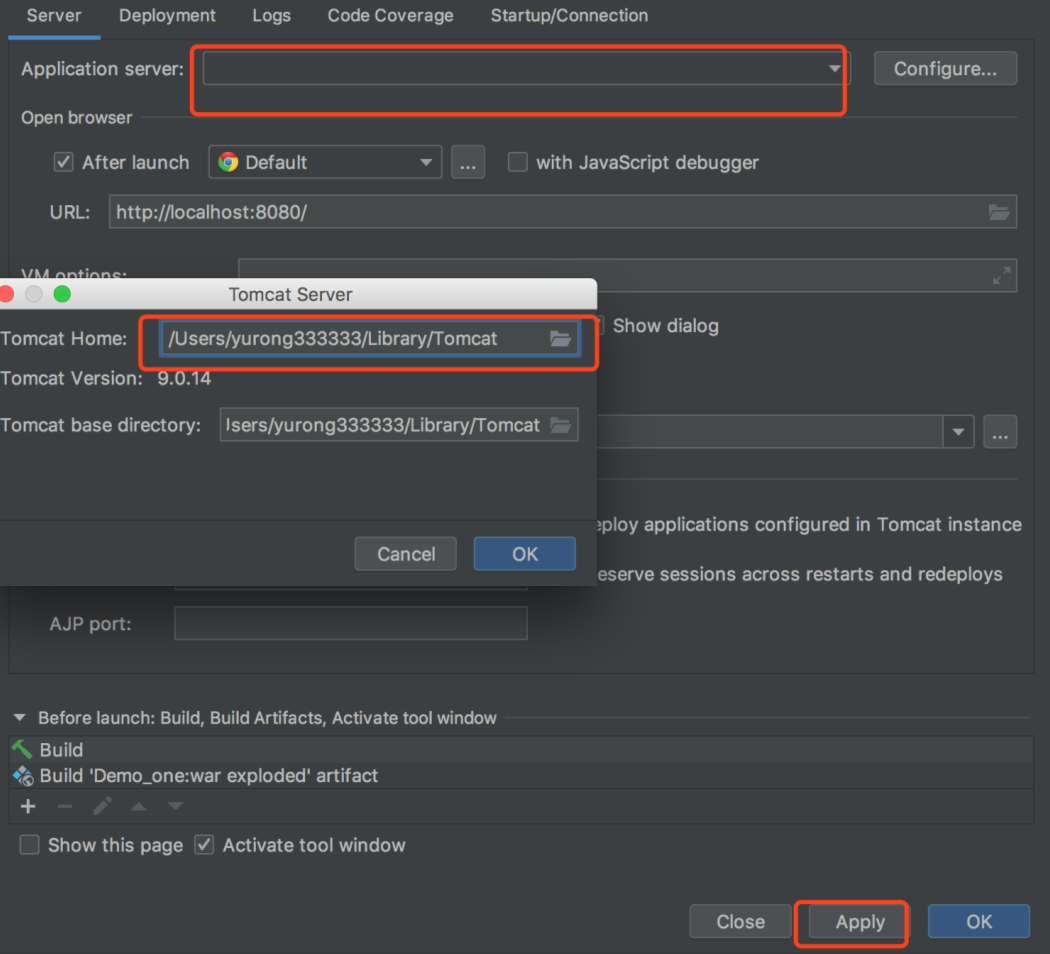Edit the task with the pencil icon
Viewport: 1050px width, 954px height.
click(102, 806)
